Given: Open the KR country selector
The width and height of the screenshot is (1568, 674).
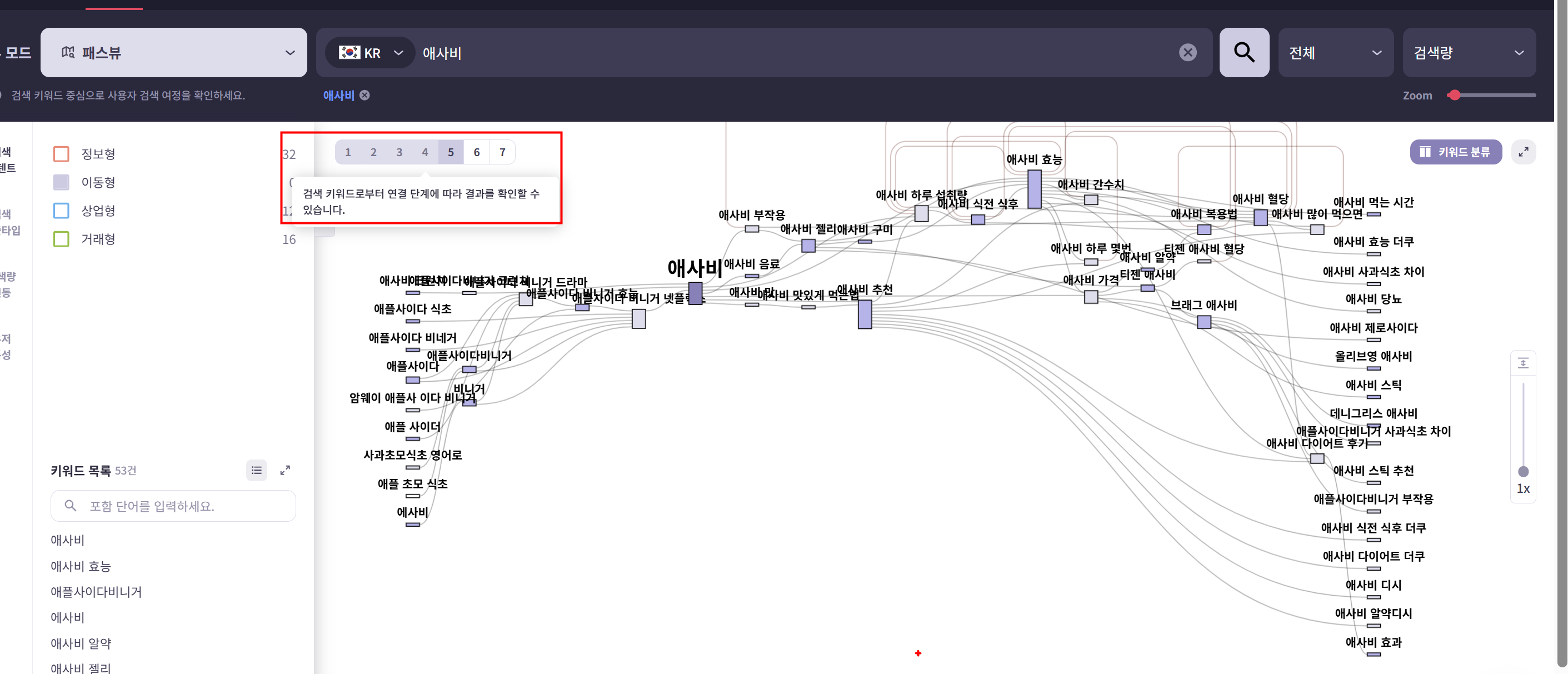Looking at the screenshot, I should click(371, 53).
